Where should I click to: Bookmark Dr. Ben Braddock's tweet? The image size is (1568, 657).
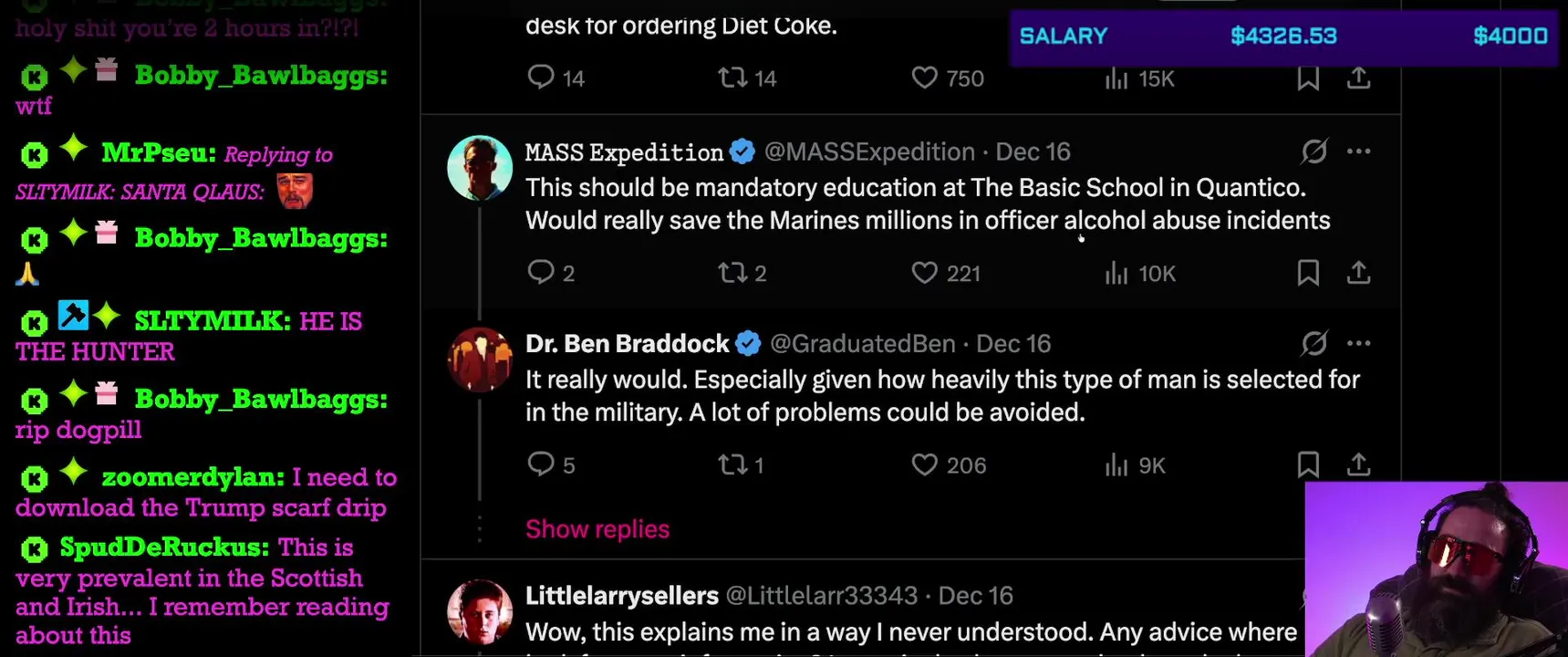click(1308, 464)
